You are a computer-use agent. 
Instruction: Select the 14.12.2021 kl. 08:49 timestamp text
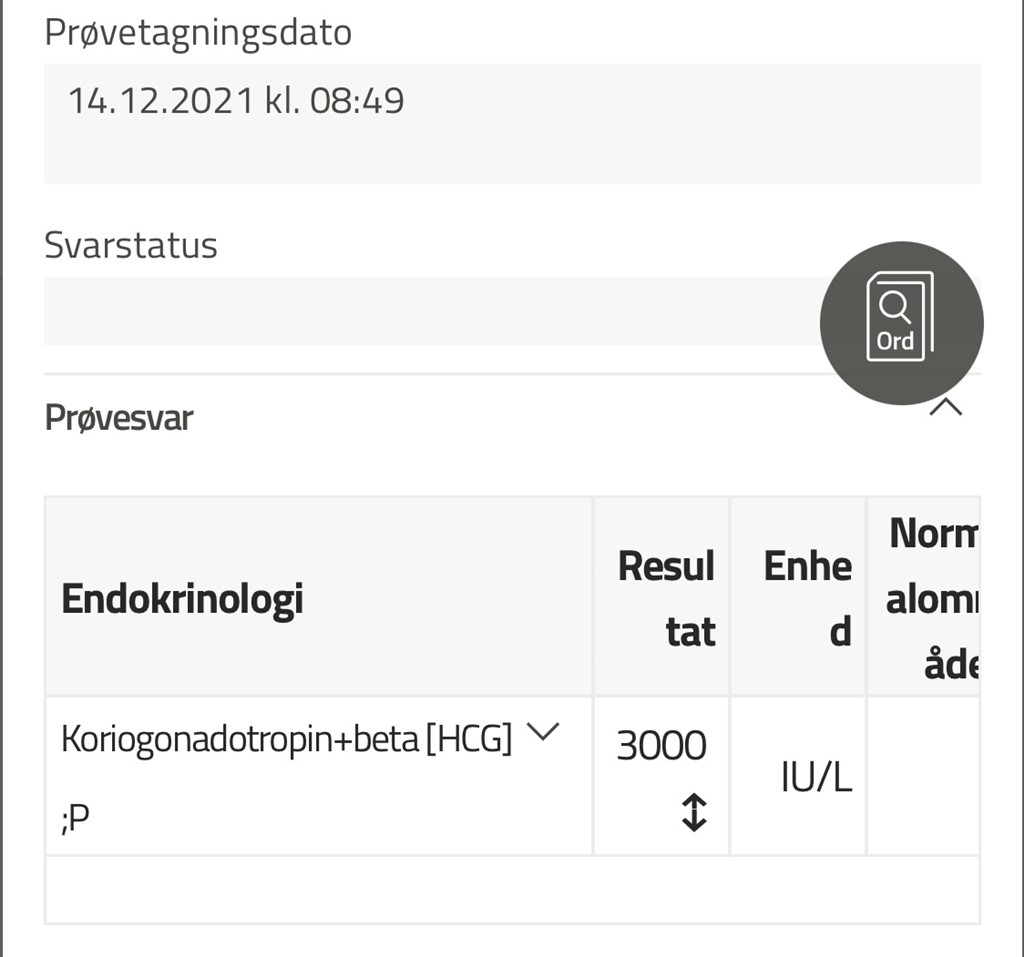click(236, 101)
